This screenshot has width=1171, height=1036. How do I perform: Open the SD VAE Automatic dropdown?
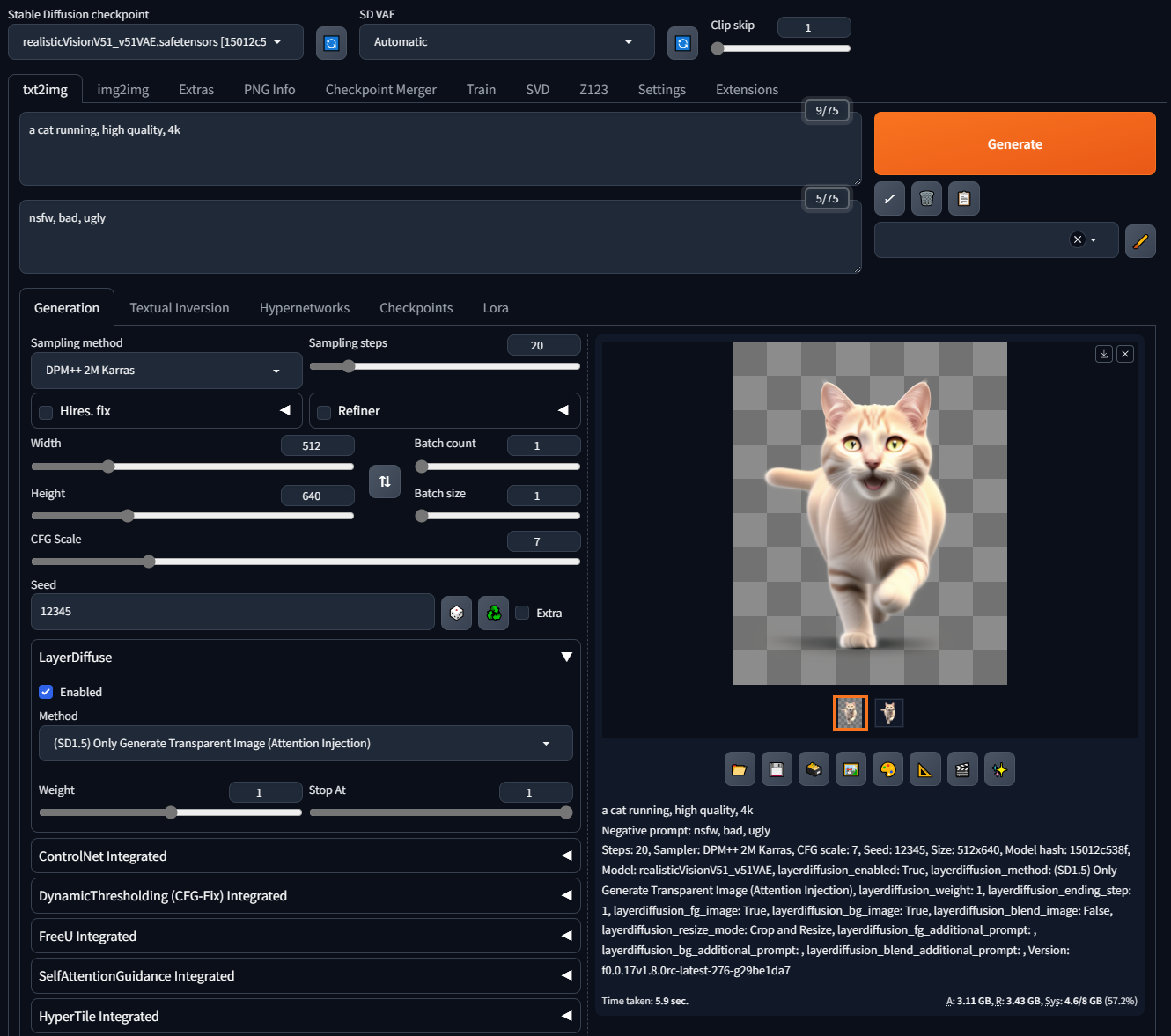(x=507, y=42)
